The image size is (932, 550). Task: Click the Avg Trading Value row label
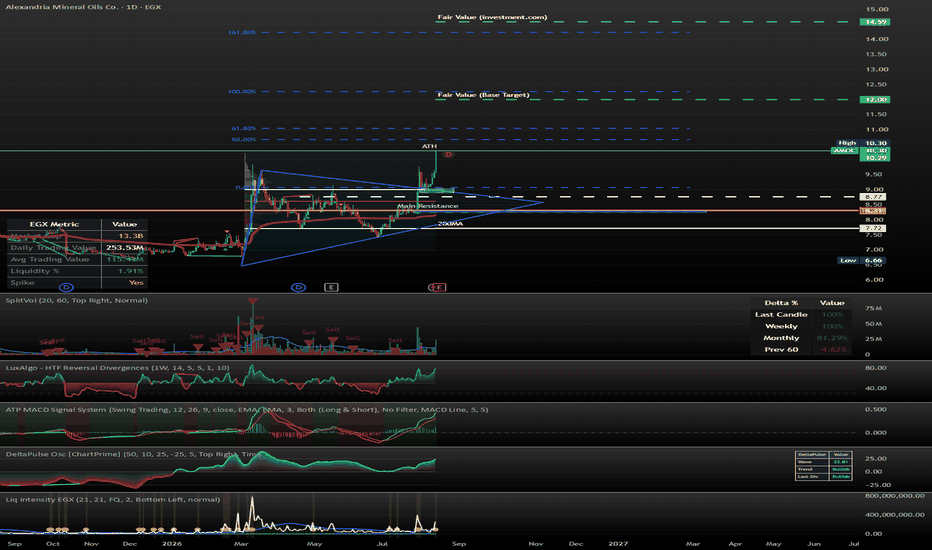tap(50, 259)
